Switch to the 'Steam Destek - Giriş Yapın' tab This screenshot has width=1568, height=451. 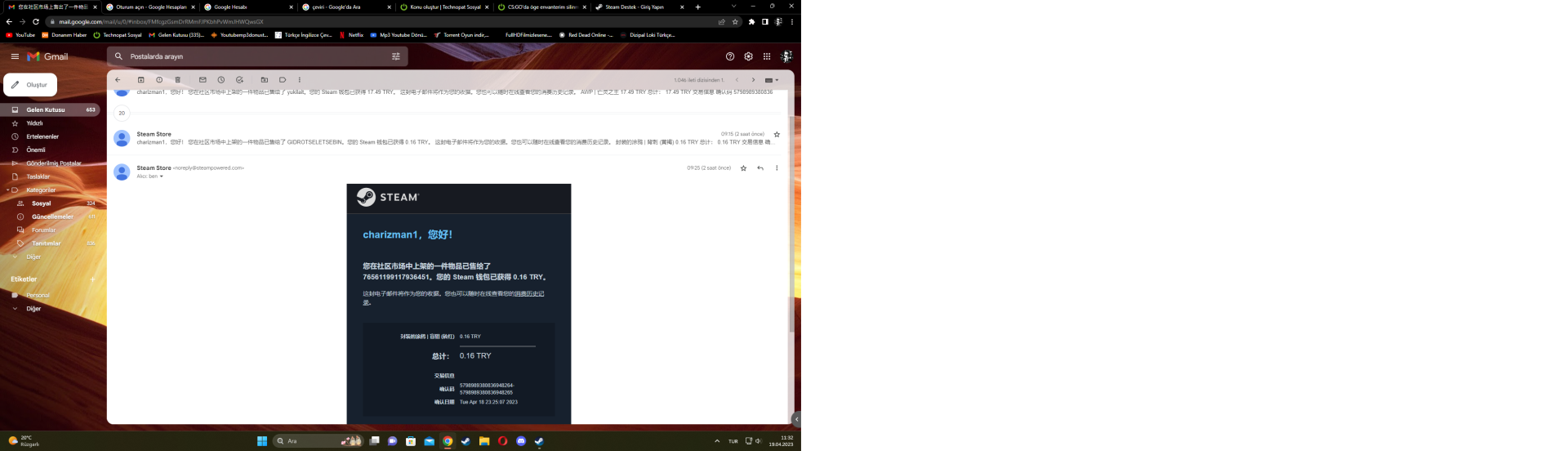click(639, 7)
